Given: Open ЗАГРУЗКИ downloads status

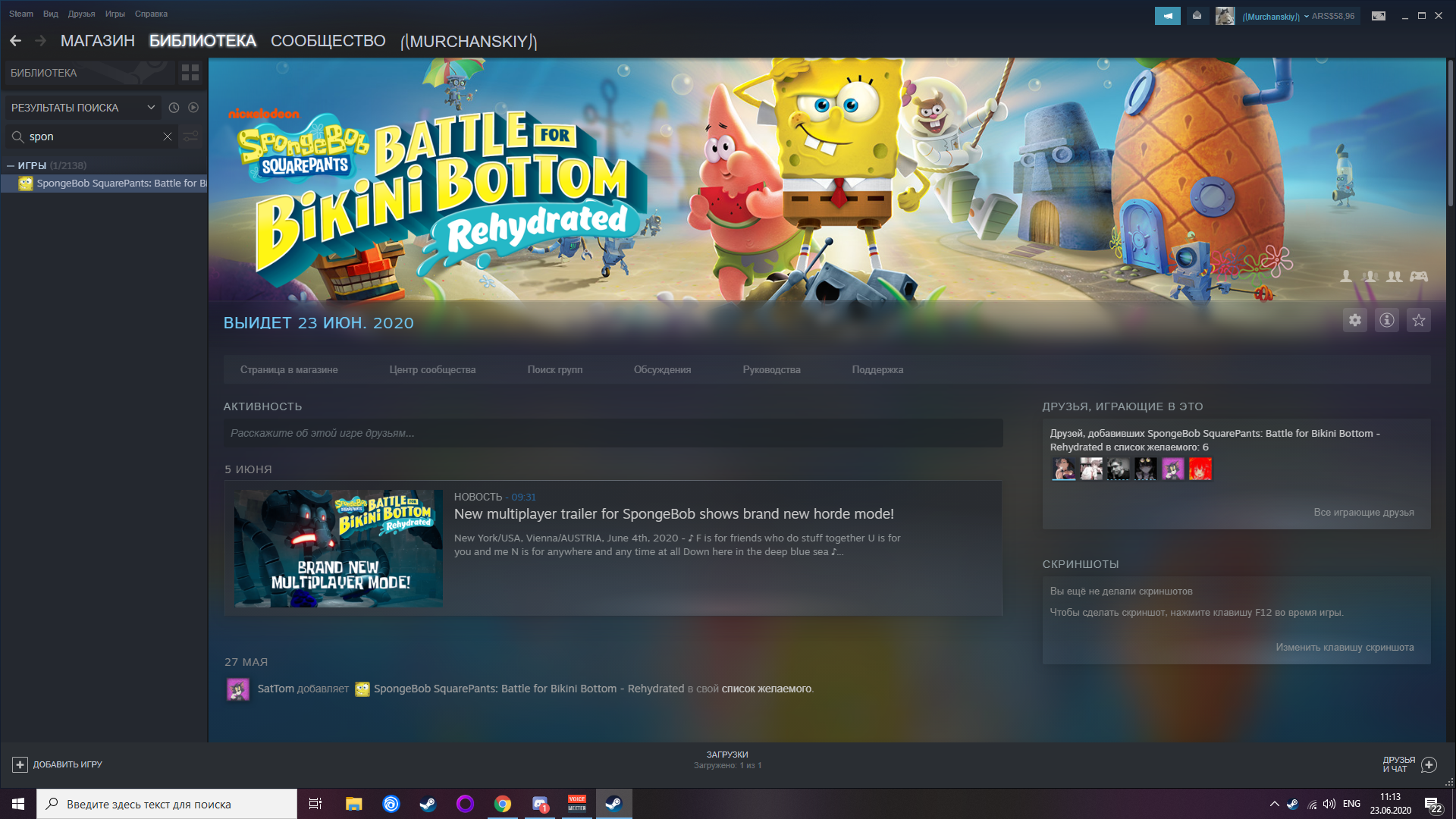Looking at the screenshot, I should pos(727,760).
